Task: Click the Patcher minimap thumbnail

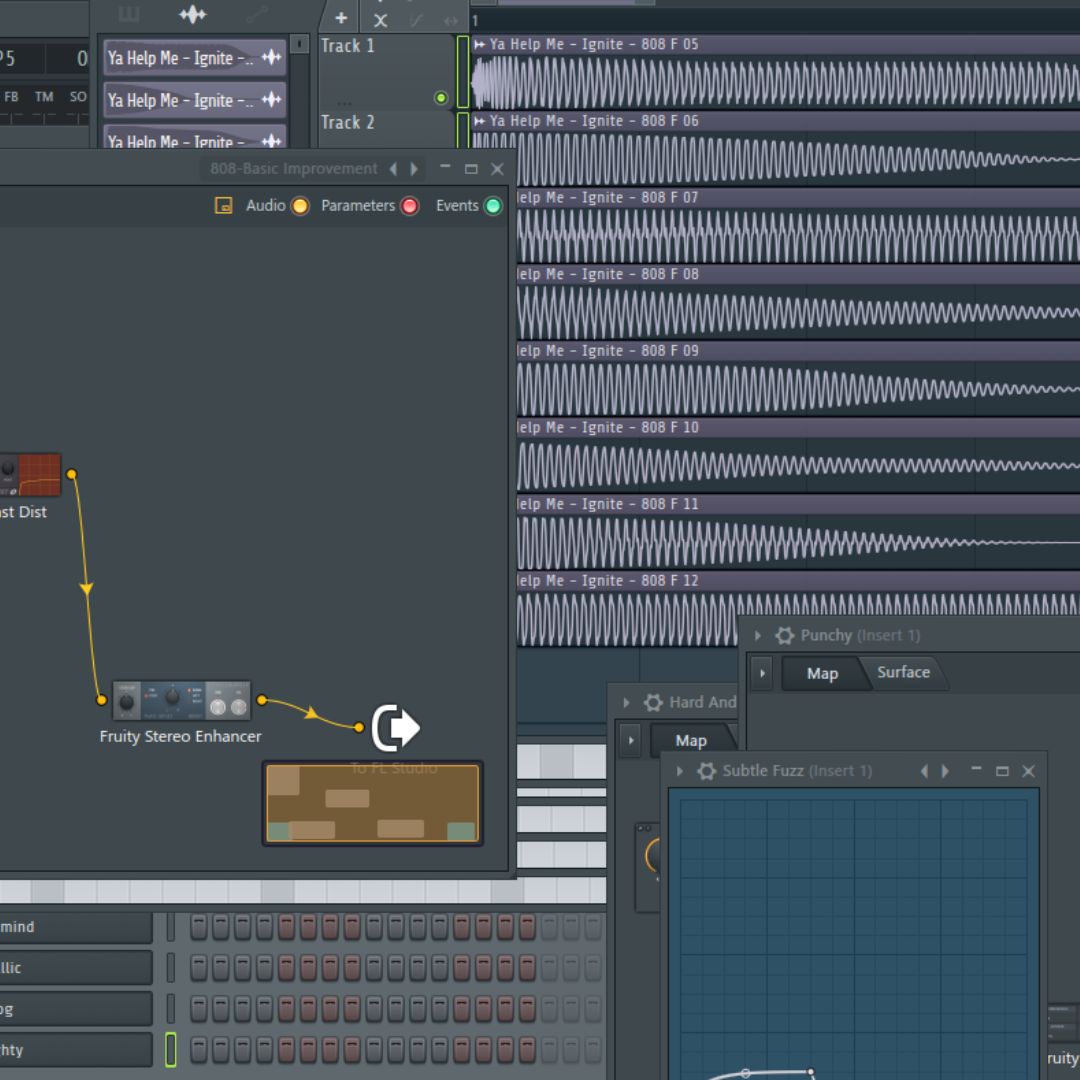Action: (x=372, y=803)
